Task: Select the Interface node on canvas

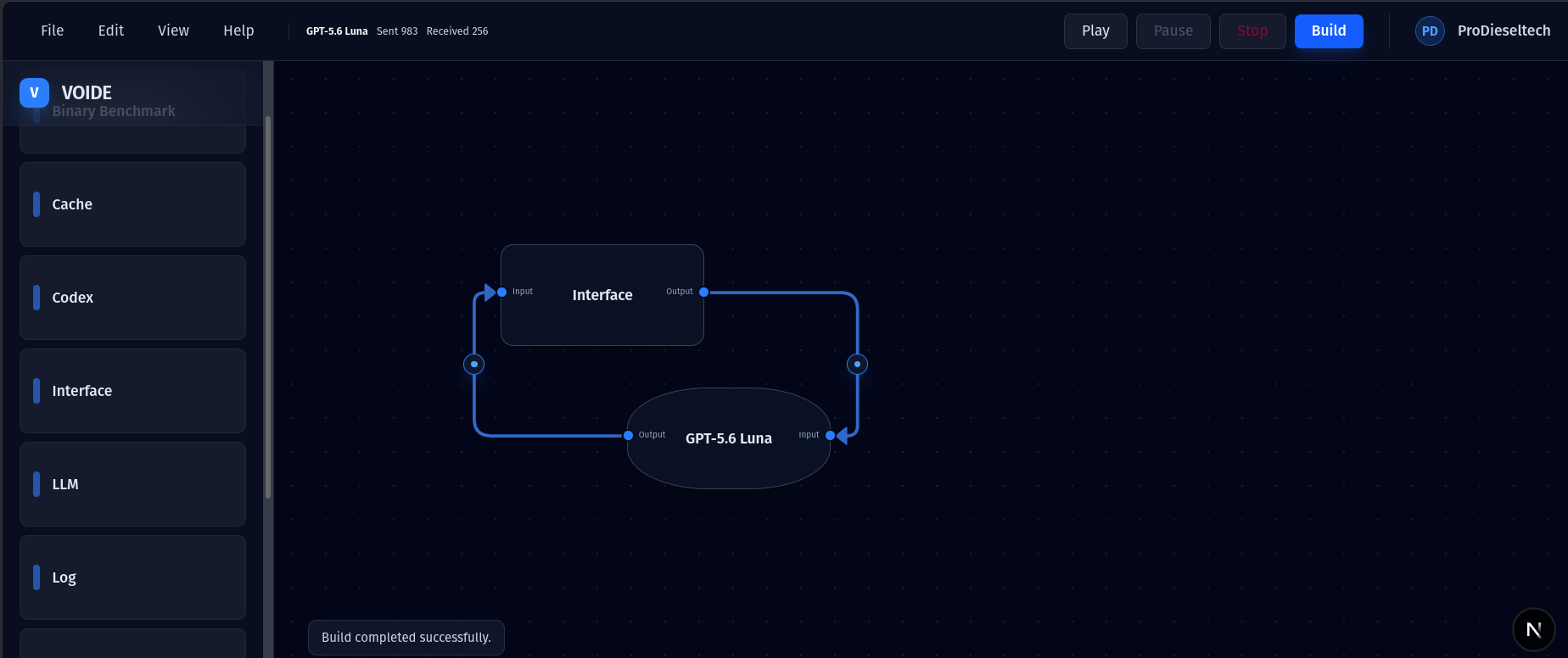Action: [x=602, y=295]
